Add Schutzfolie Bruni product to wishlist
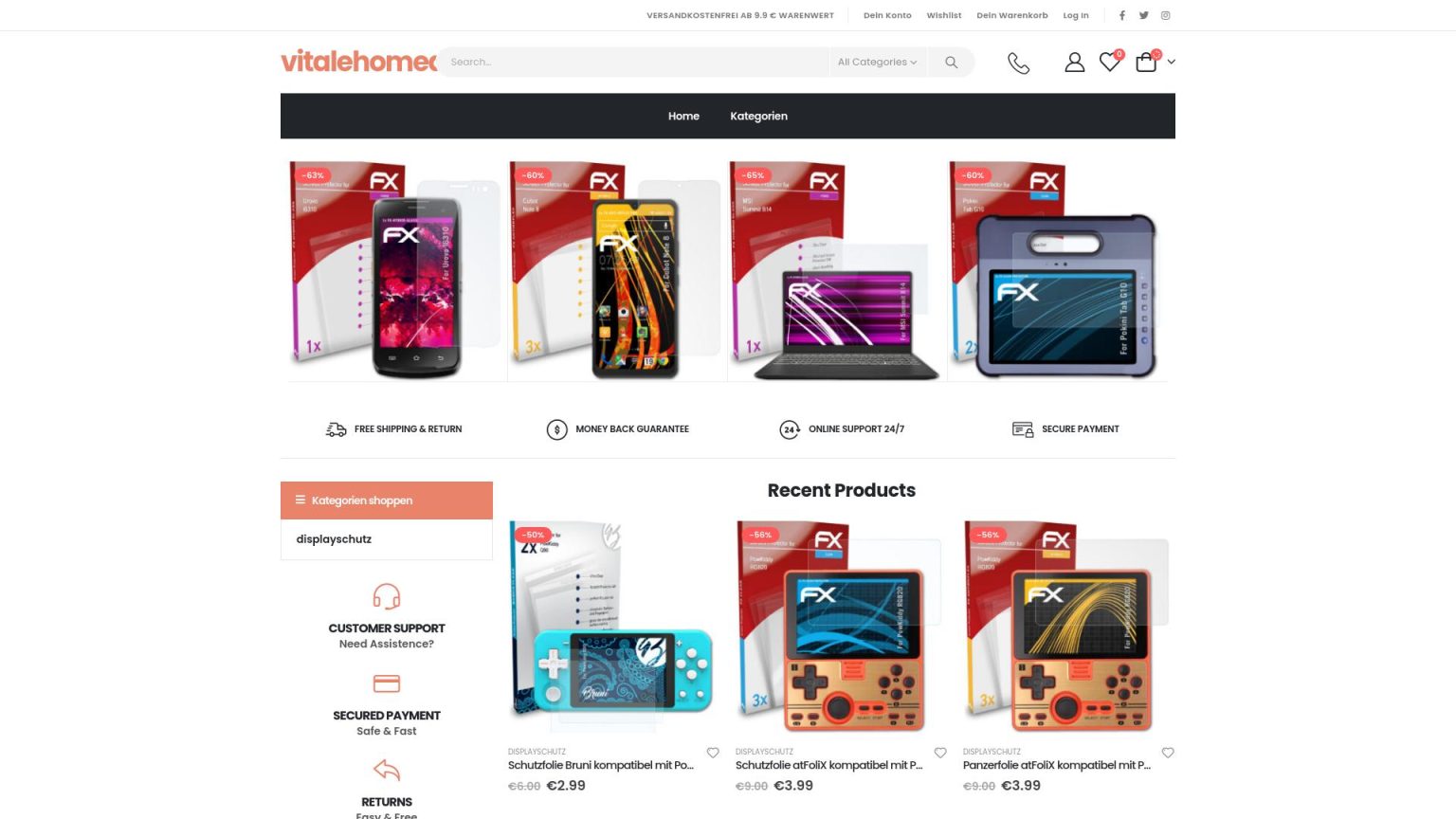The width and height of the screenshot is (1456, 819). click(713, 753)
